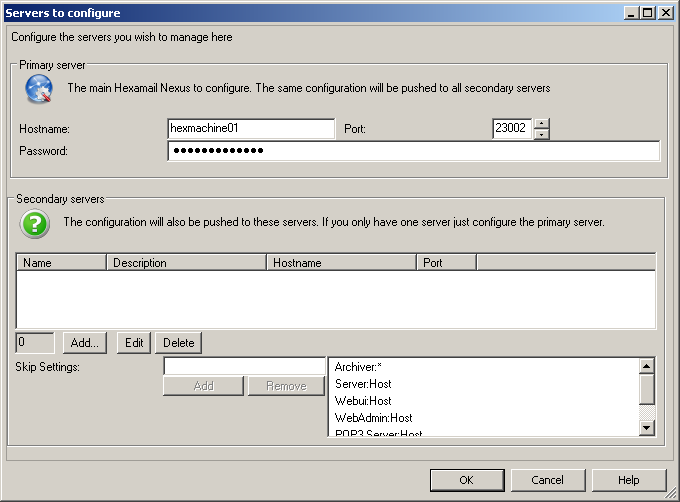680x502 pixels.
Task: Click the Description column header
Action: click(186, 263)
